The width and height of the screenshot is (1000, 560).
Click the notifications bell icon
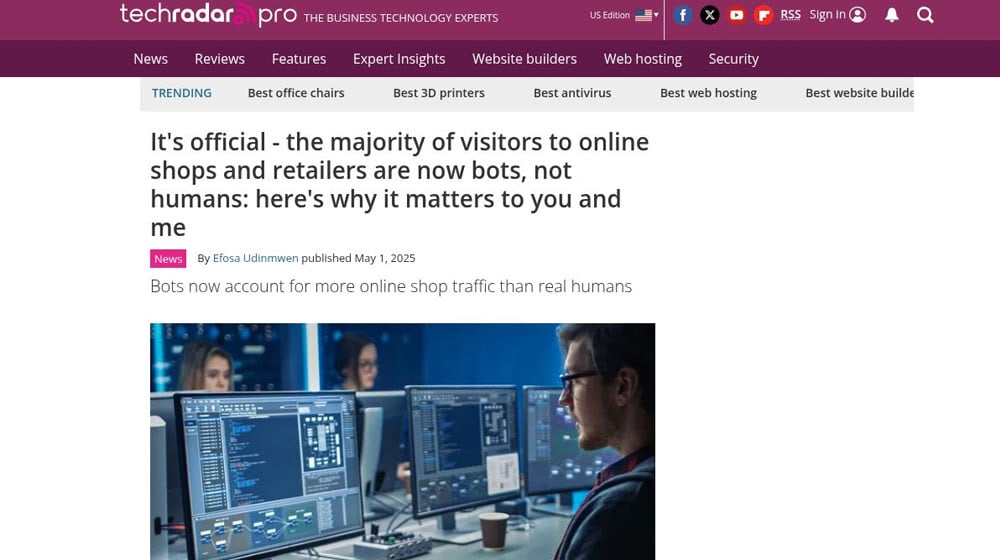click(892, 15)
